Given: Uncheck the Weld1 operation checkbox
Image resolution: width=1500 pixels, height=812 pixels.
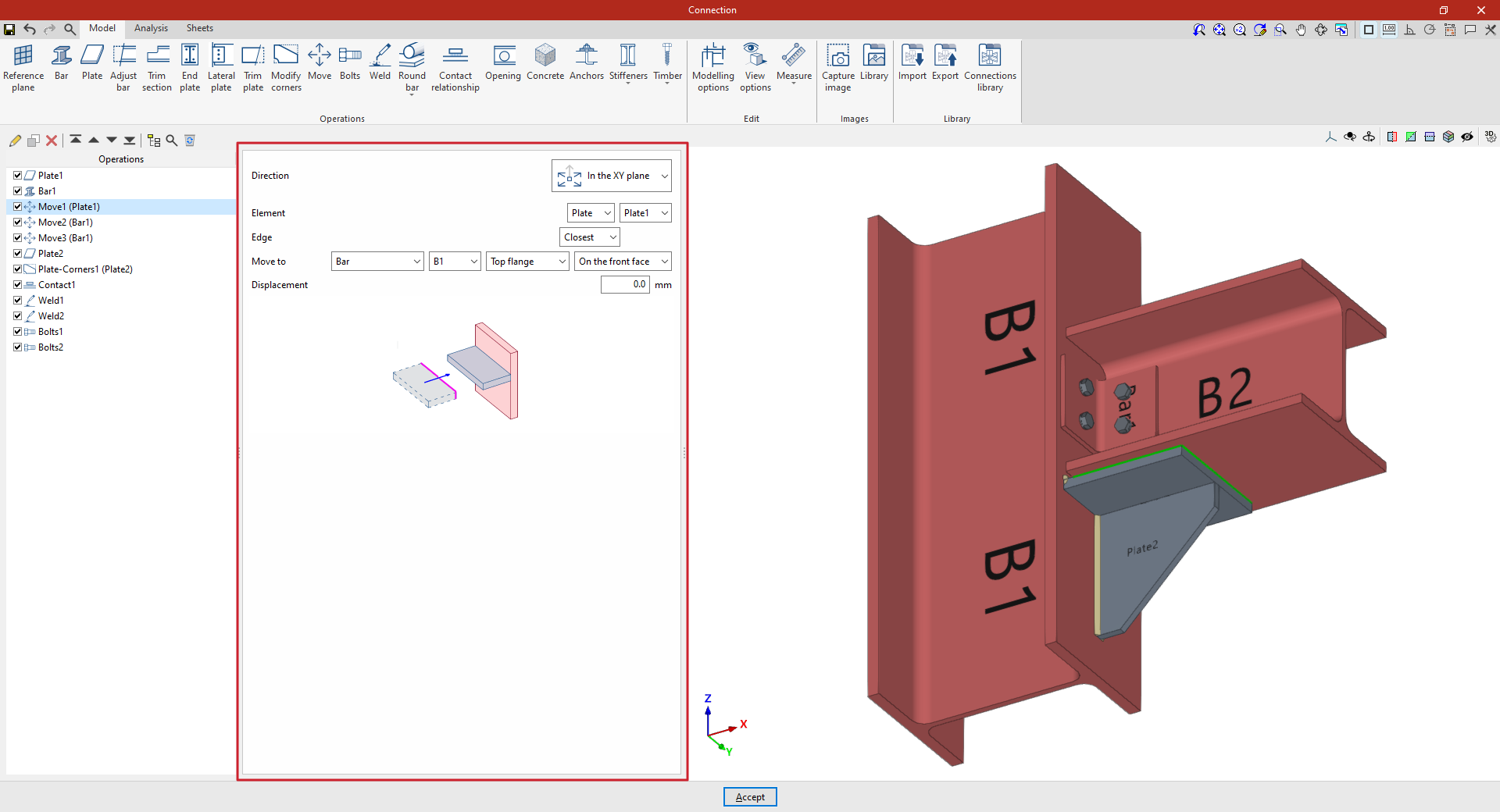Looking at the screenshot, I should point(17,301).
